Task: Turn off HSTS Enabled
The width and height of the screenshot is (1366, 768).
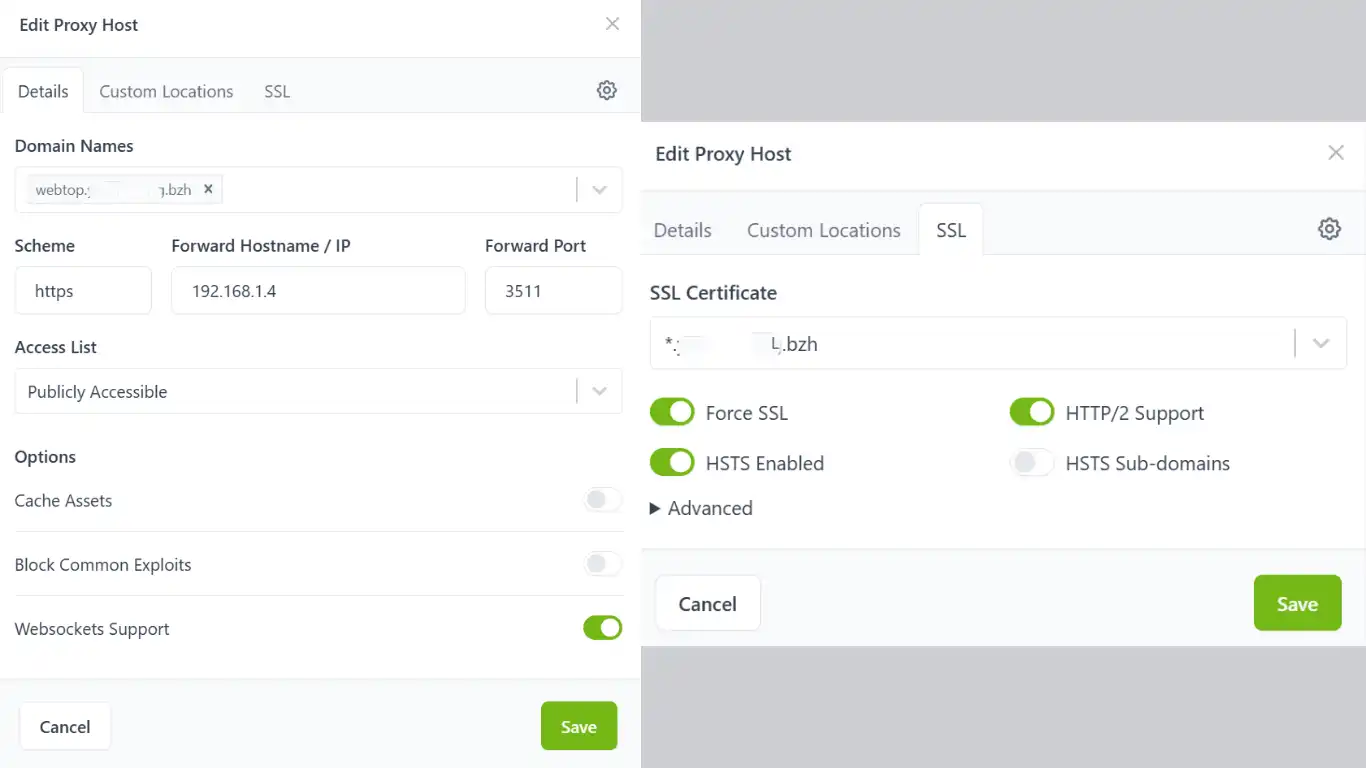Action: pos(672,462)
